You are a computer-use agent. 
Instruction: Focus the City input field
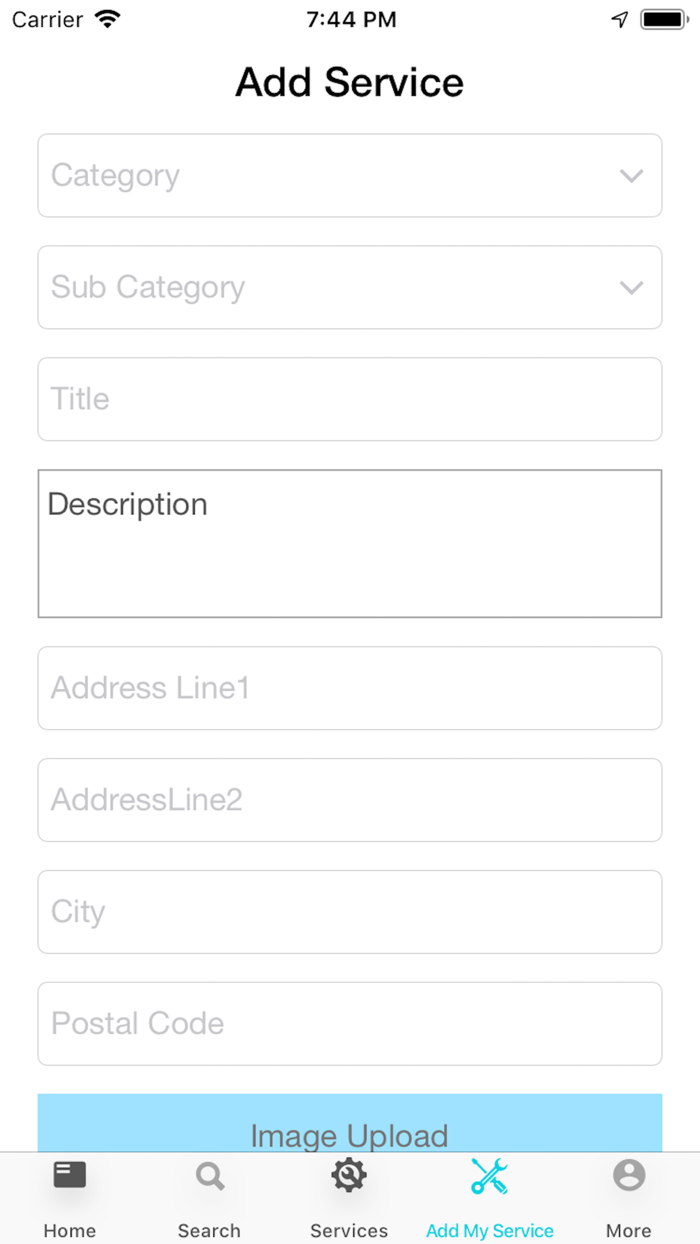(x=350, y=912)
